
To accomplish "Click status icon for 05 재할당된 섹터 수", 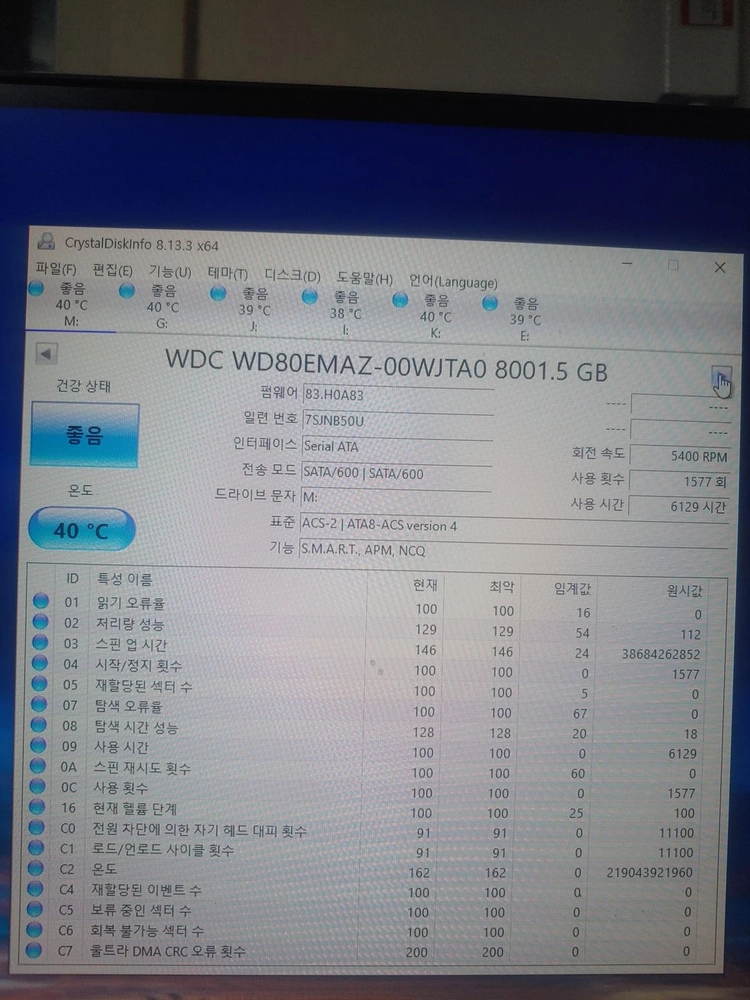I will pos(40,683).
